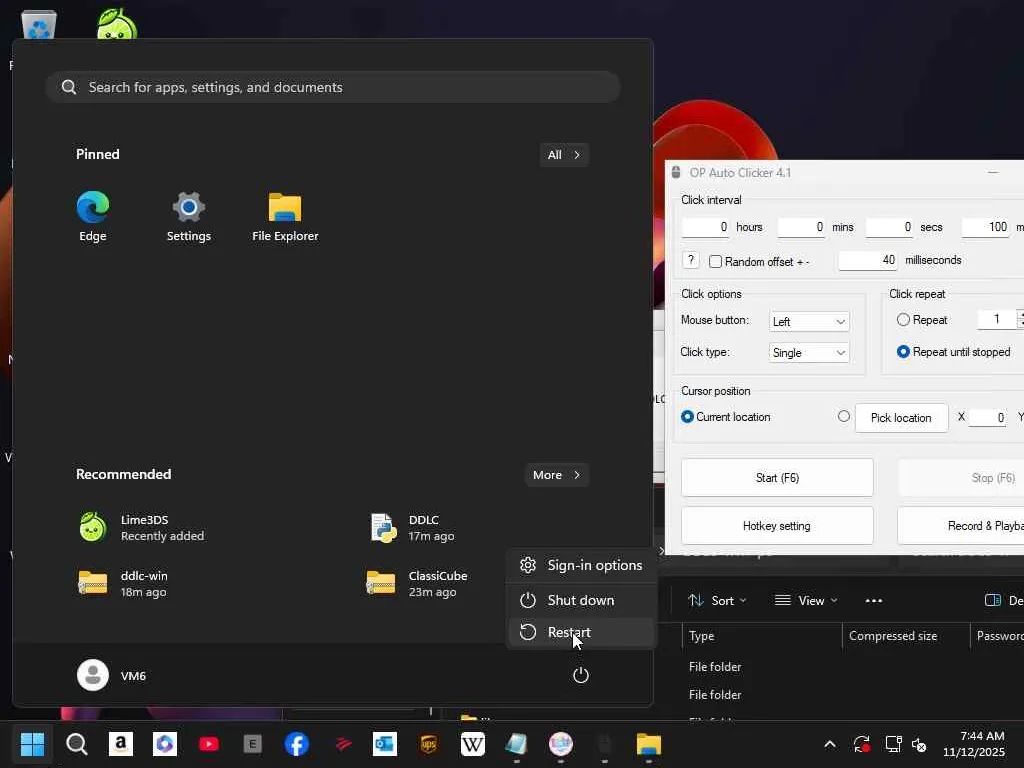Toggle the Details pane in File Explorer

pyautogui.click(x=1004, y=600)
